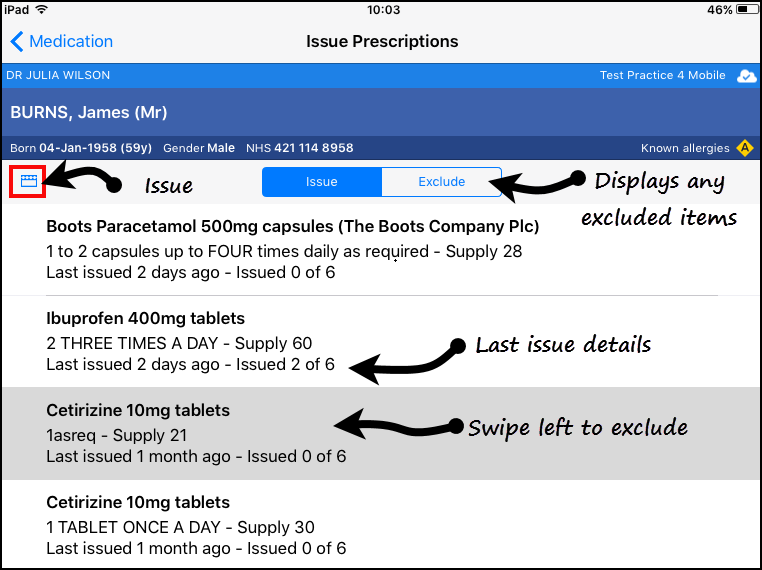Viewport: 762px width, 570px height.
Task: Click Test Practice 4 Mobile label
Action: click(x=662, y=75)
